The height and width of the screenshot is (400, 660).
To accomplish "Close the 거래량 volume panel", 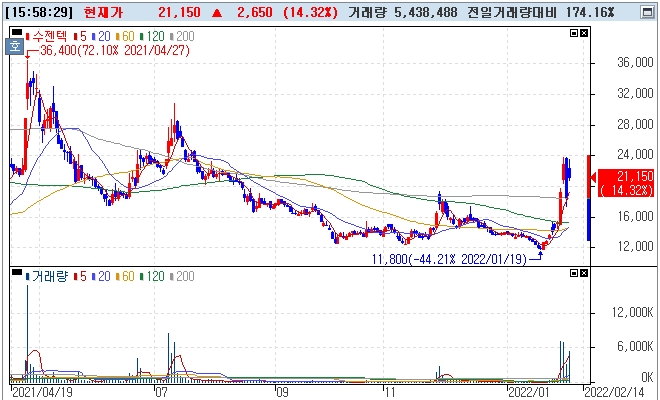I will (x=584, y=273).
